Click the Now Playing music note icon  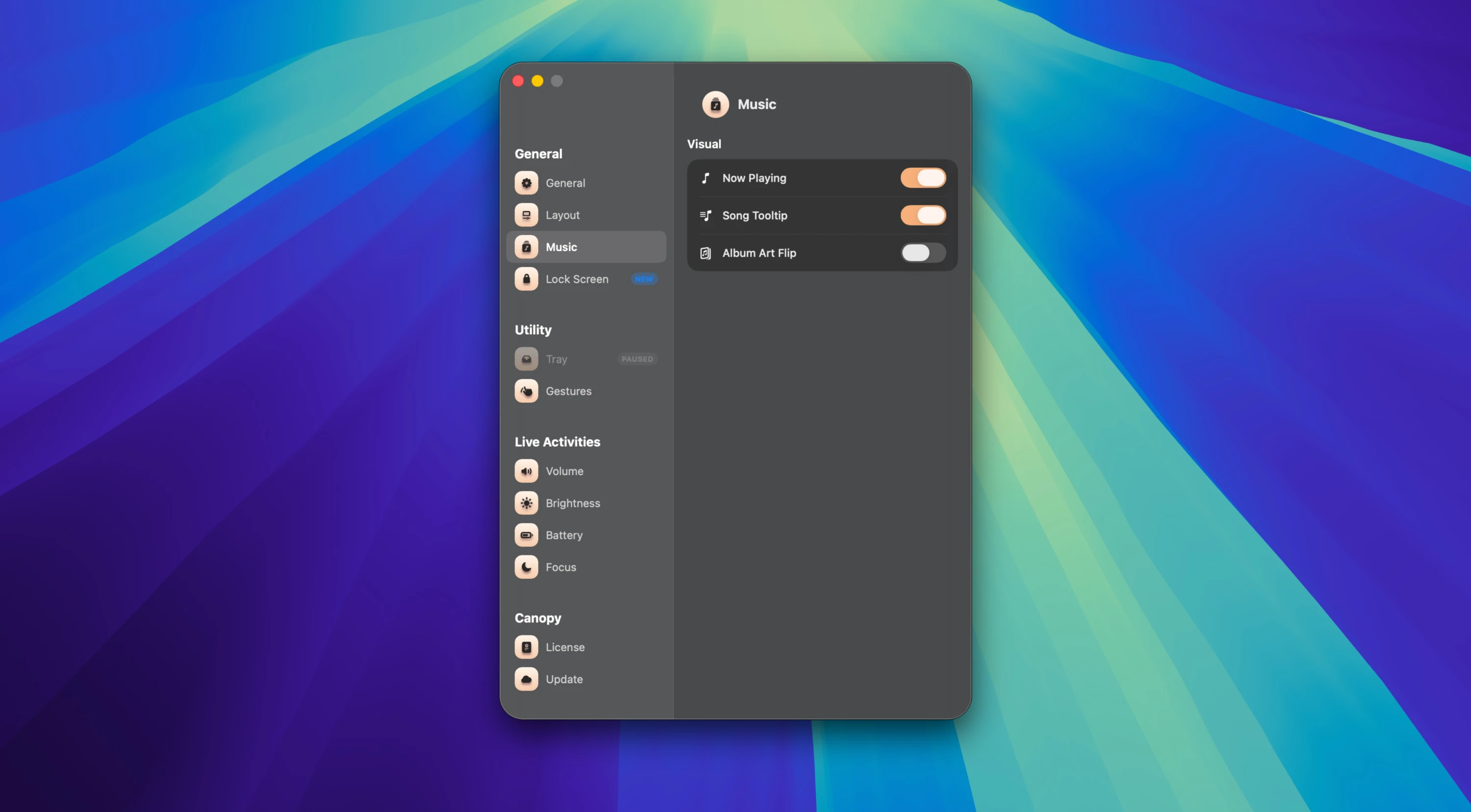pos(706,178)
